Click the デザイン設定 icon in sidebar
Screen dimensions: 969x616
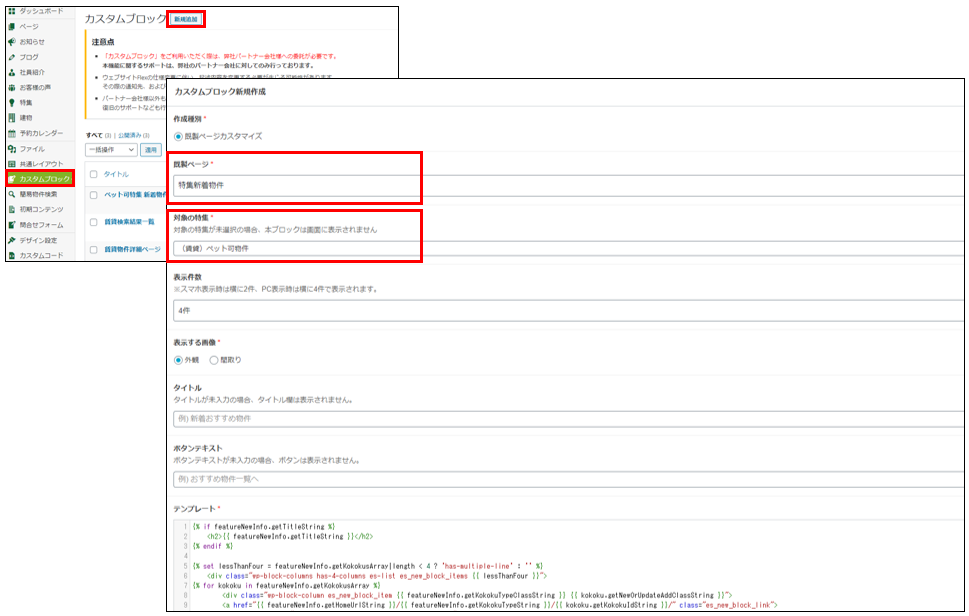coord(11,240)
